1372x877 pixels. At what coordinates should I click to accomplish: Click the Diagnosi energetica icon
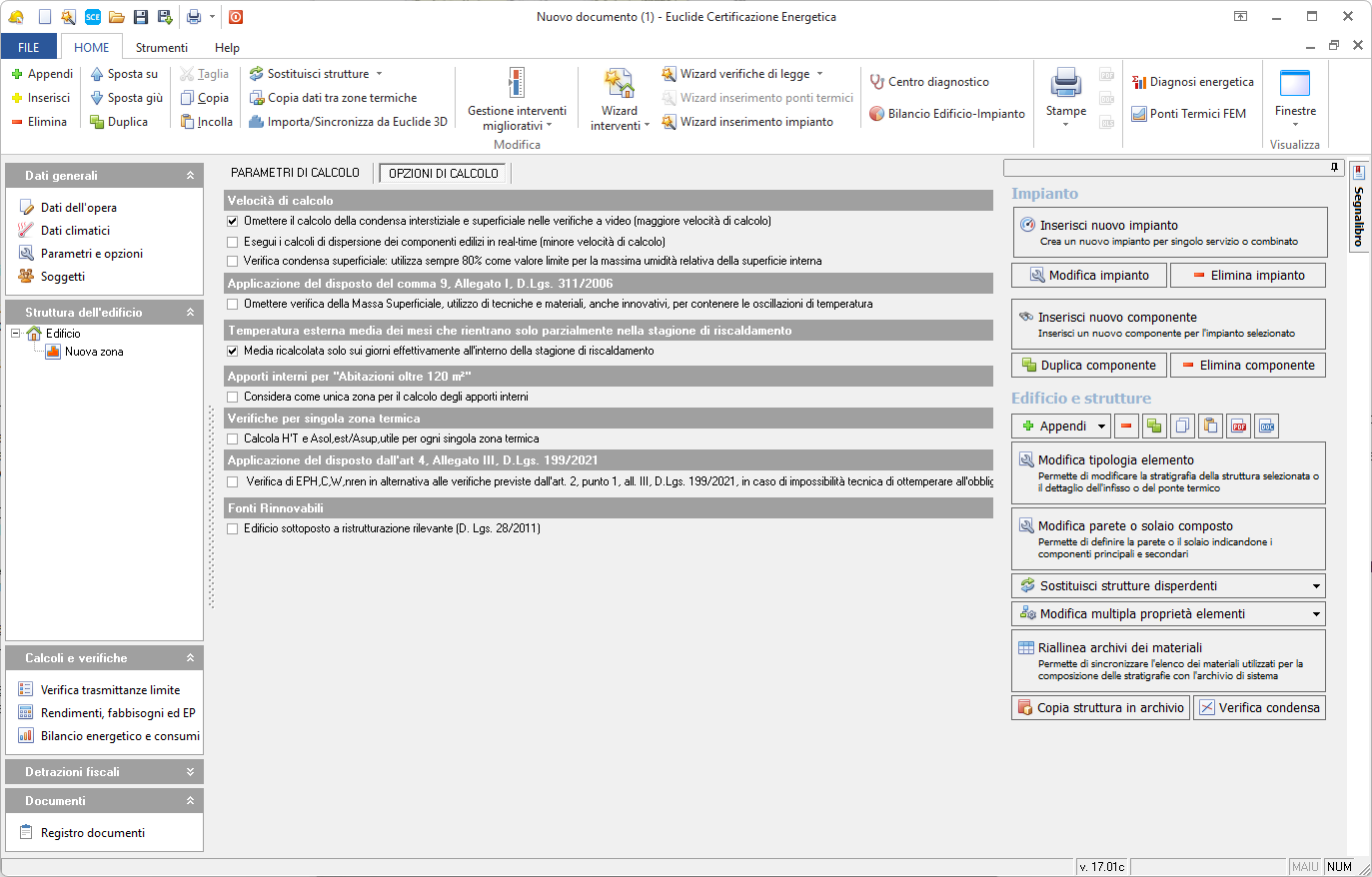(1139, 82)
